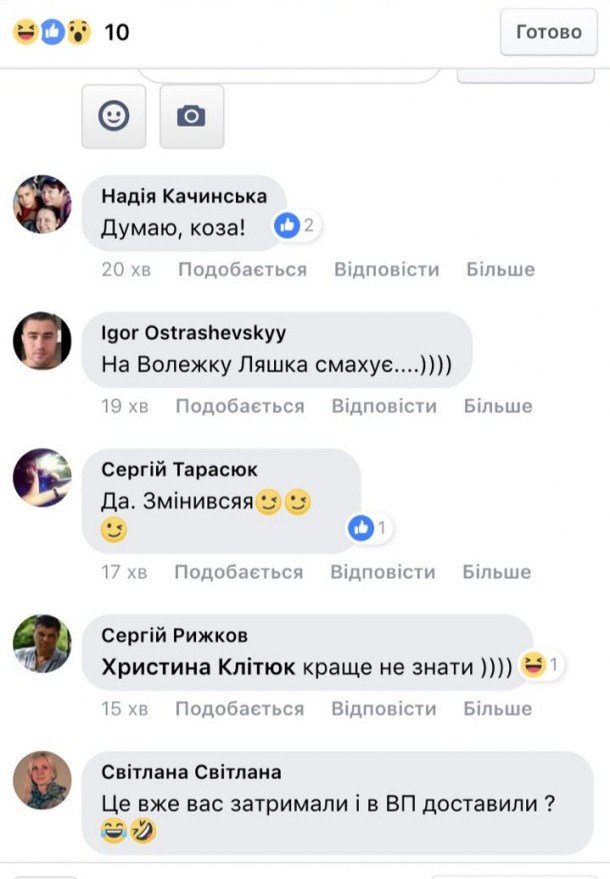Like the comment by Надія Качинська
The width and height of the screenshot is (610, 879).
tap(242, 270)
